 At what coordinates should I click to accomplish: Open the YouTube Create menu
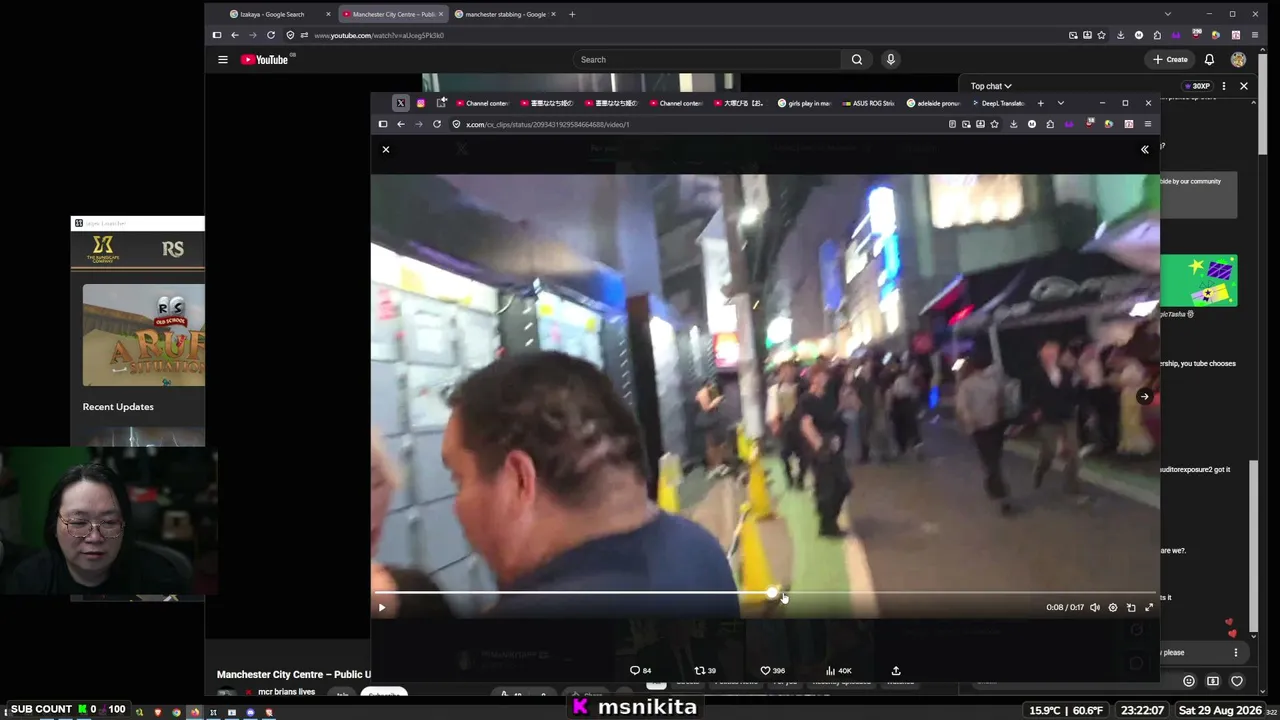coord(1170,60)
